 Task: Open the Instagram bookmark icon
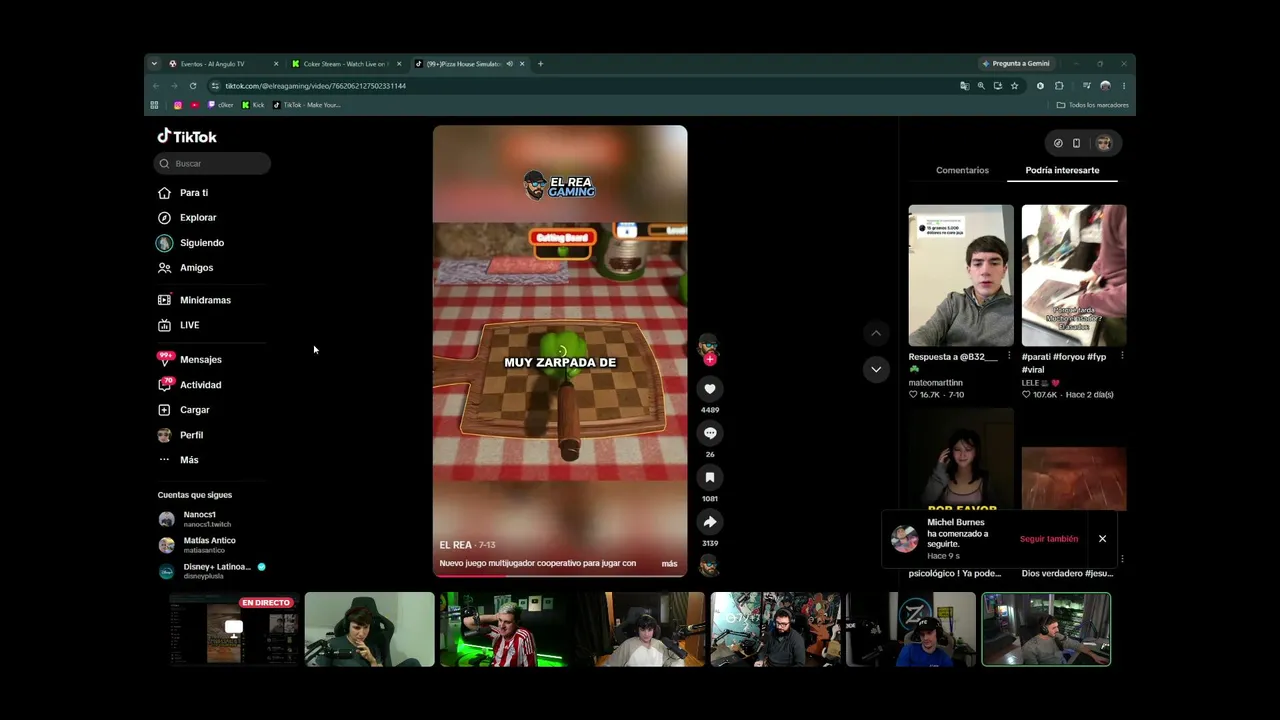(178, 105)
